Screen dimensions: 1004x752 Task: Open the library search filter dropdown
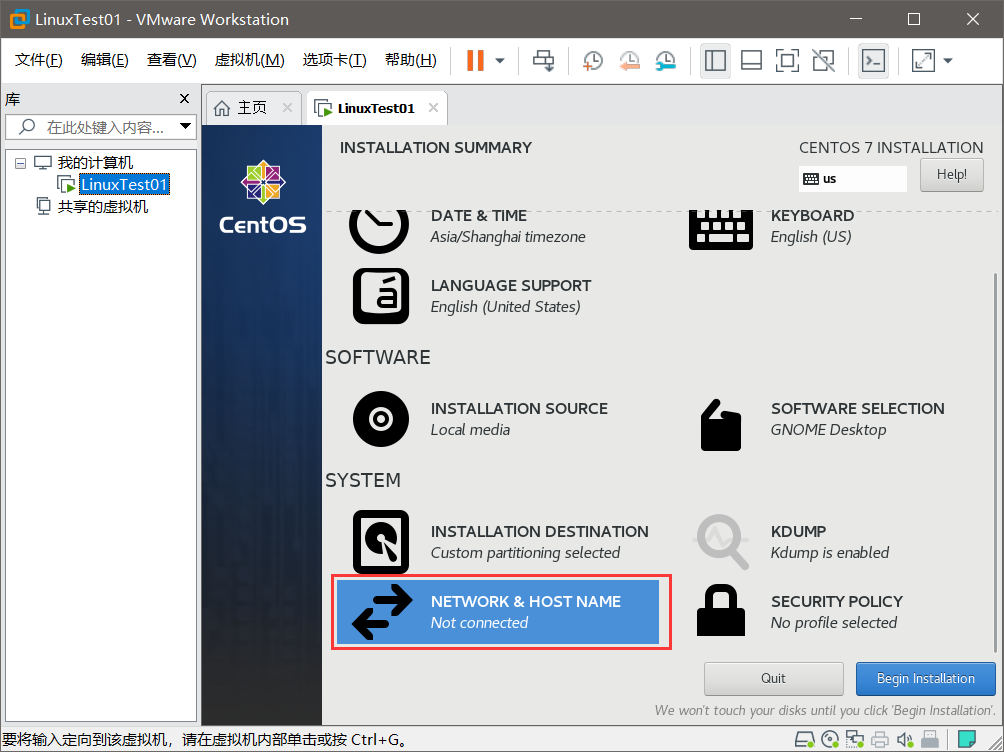(x=186, y=126)
